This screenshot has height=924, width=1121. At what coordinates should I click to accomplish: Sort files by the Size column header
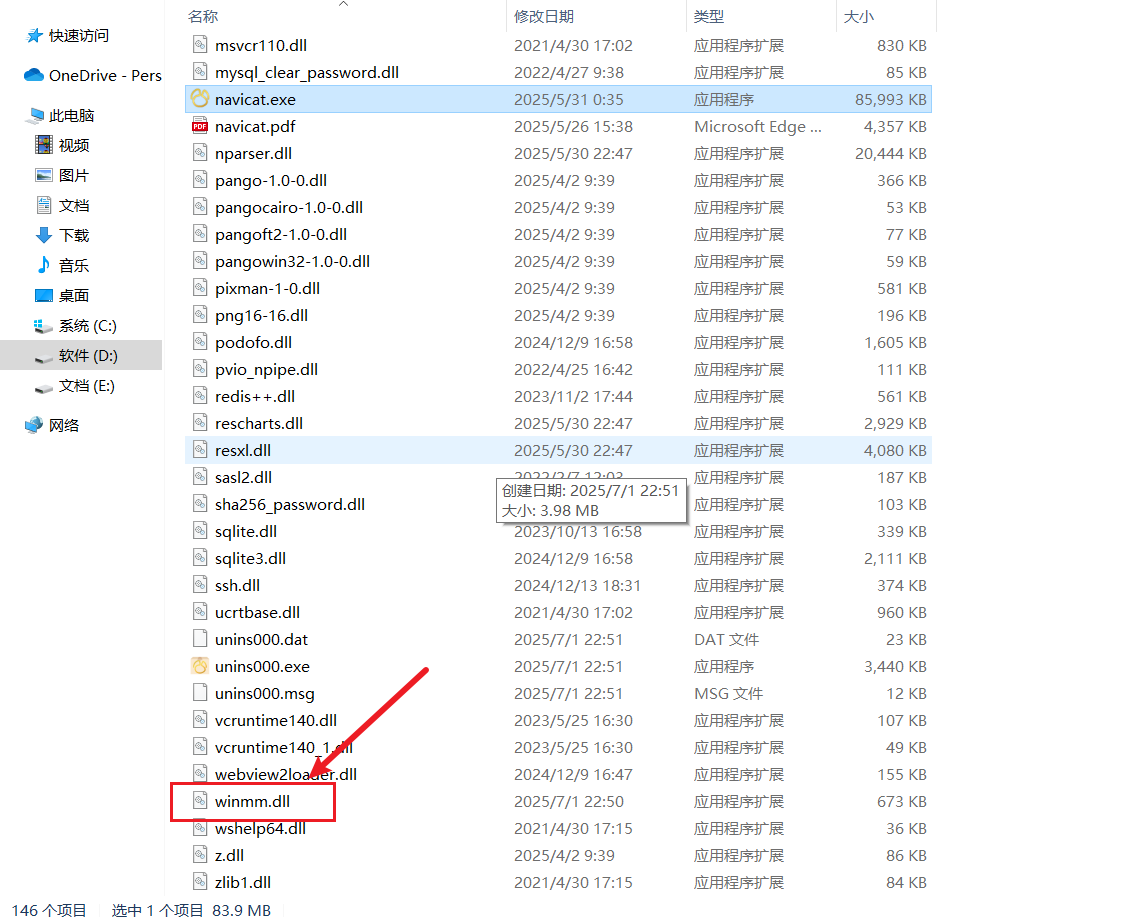click(x=858, y=17)
